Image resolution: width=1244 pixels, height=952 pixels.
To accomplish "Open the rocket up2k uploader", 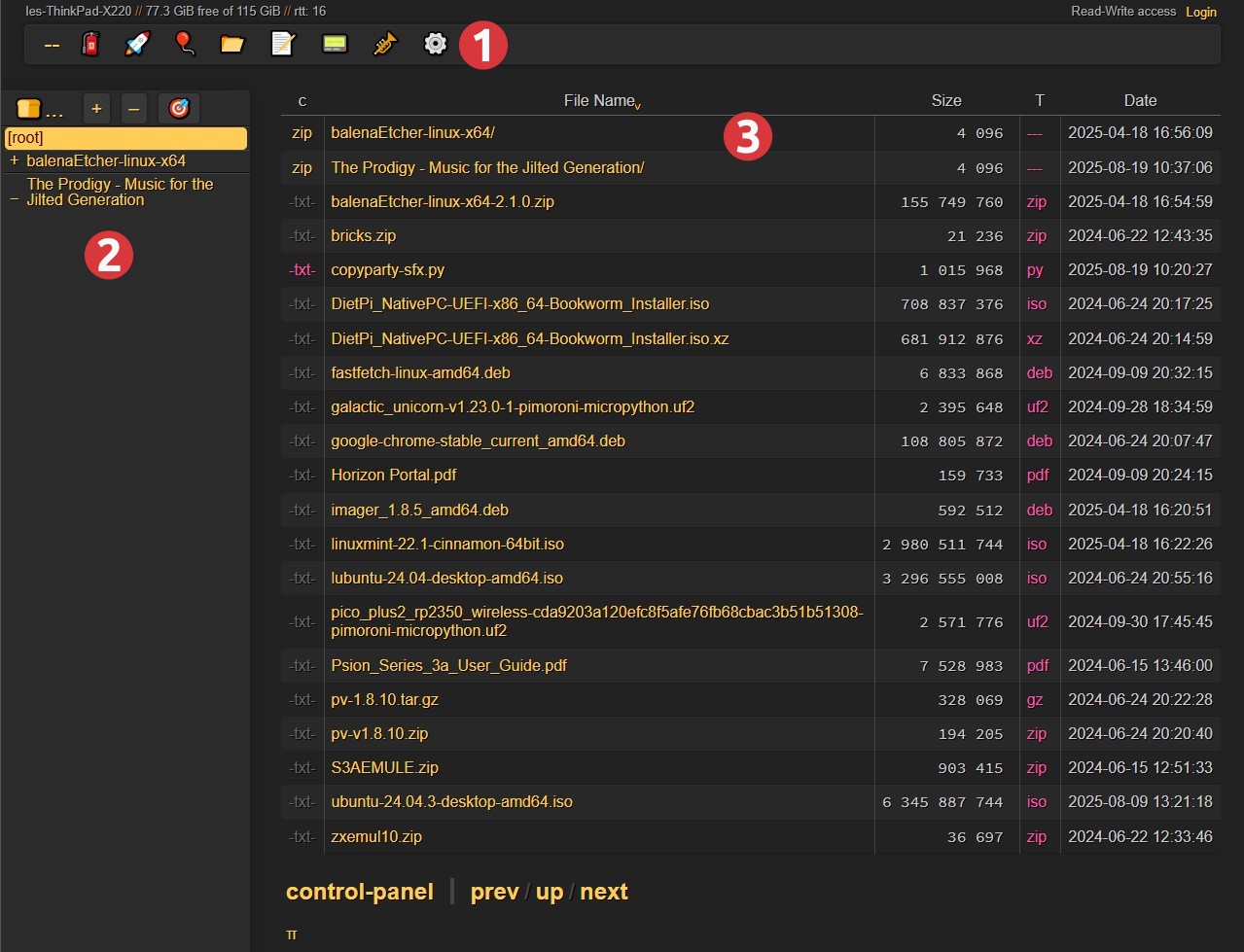I will (138, 44).
